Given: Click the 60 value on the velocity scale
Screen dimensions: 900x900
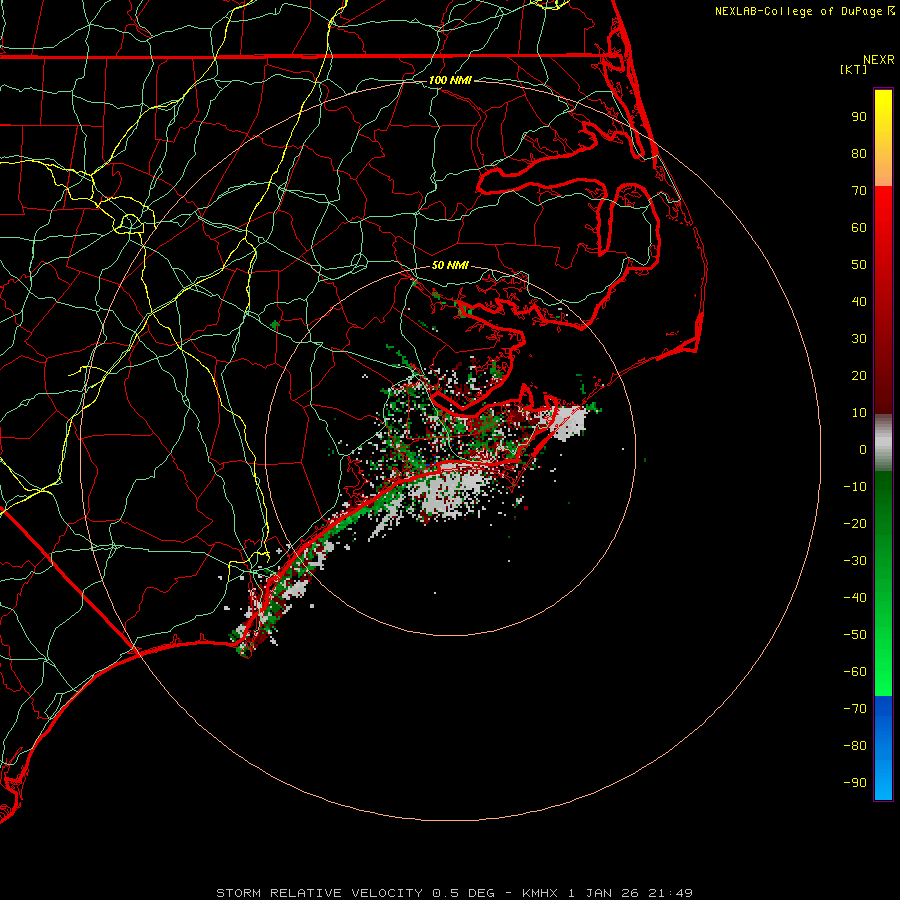Looking at the screenshot, I should pyautogui.click(x=859, y=227).
